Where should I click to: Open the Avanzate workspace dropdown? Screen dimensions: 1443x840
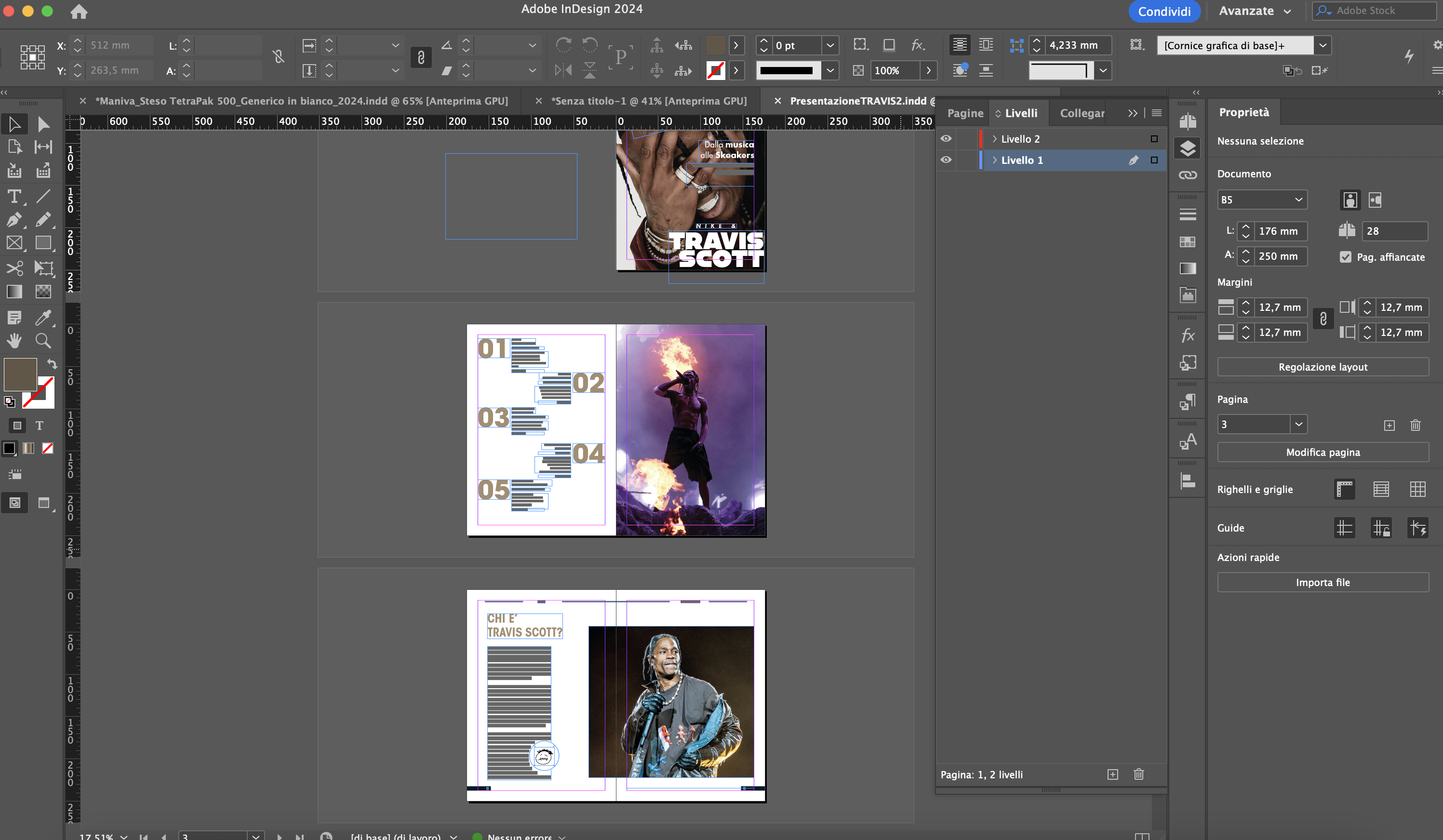coord(1255,12)
